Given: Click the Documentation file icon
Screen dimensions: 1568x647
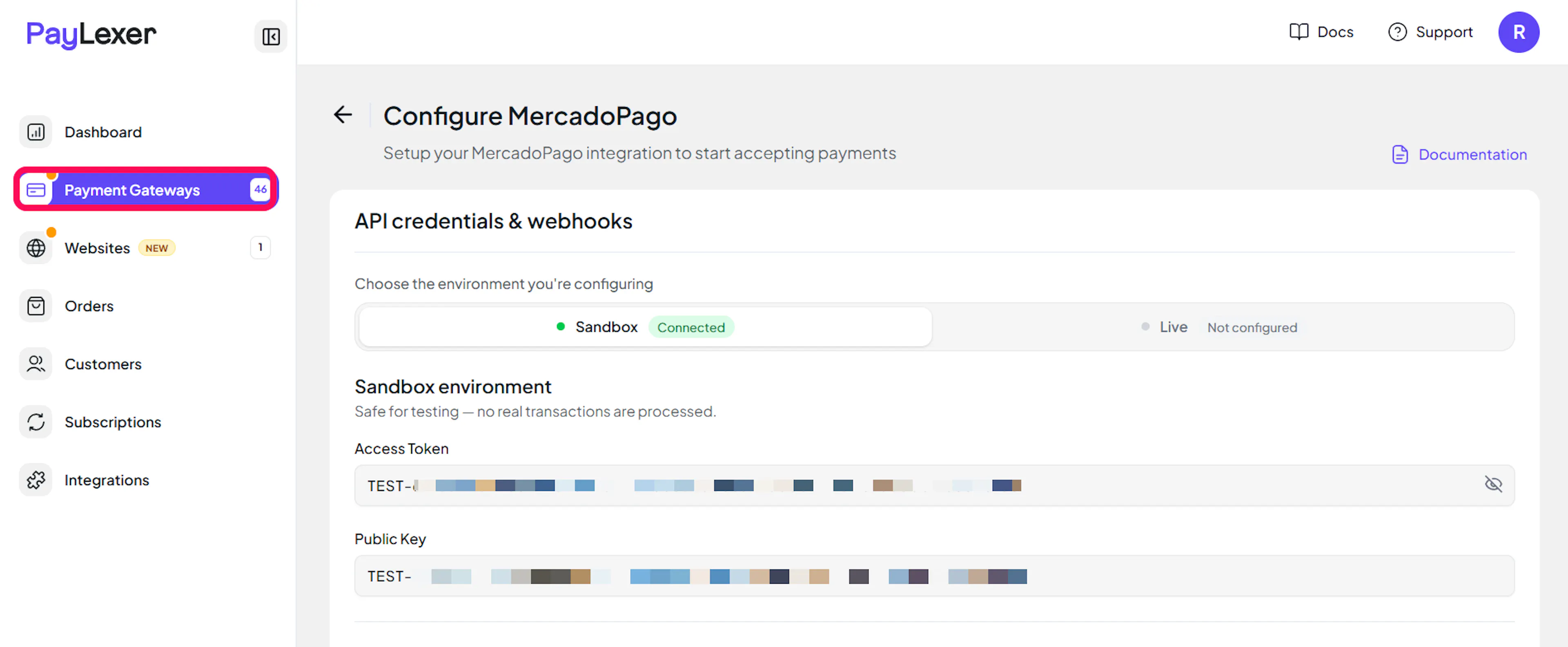Looking at the screenshot, I should coord(1400,154).
